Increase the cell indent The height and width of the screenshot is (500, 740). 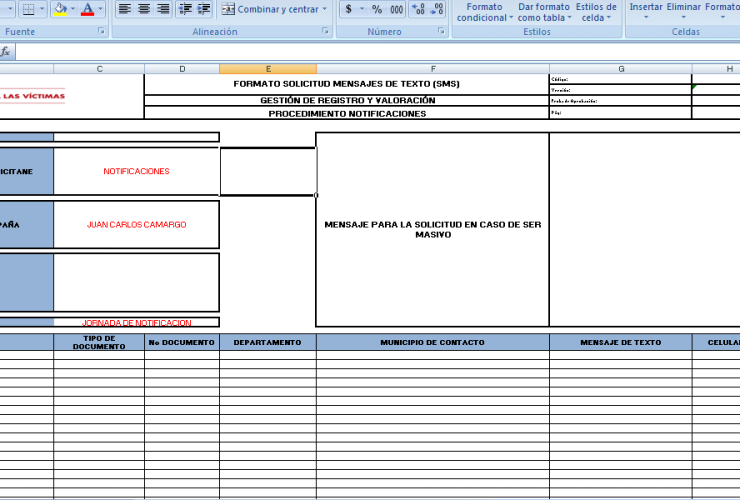[x=204, y=9]
